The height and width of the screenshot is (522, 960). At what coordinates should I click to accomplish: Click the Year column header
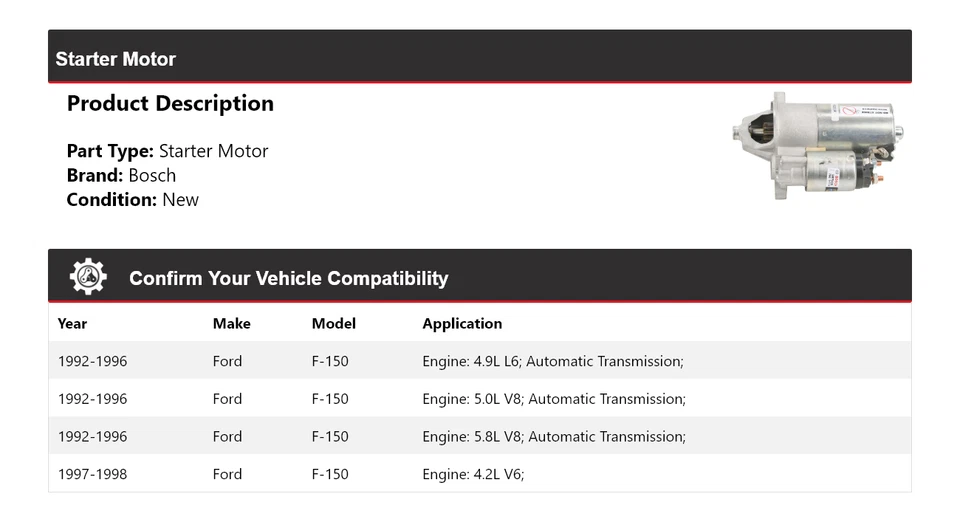[x=72, y=324]
